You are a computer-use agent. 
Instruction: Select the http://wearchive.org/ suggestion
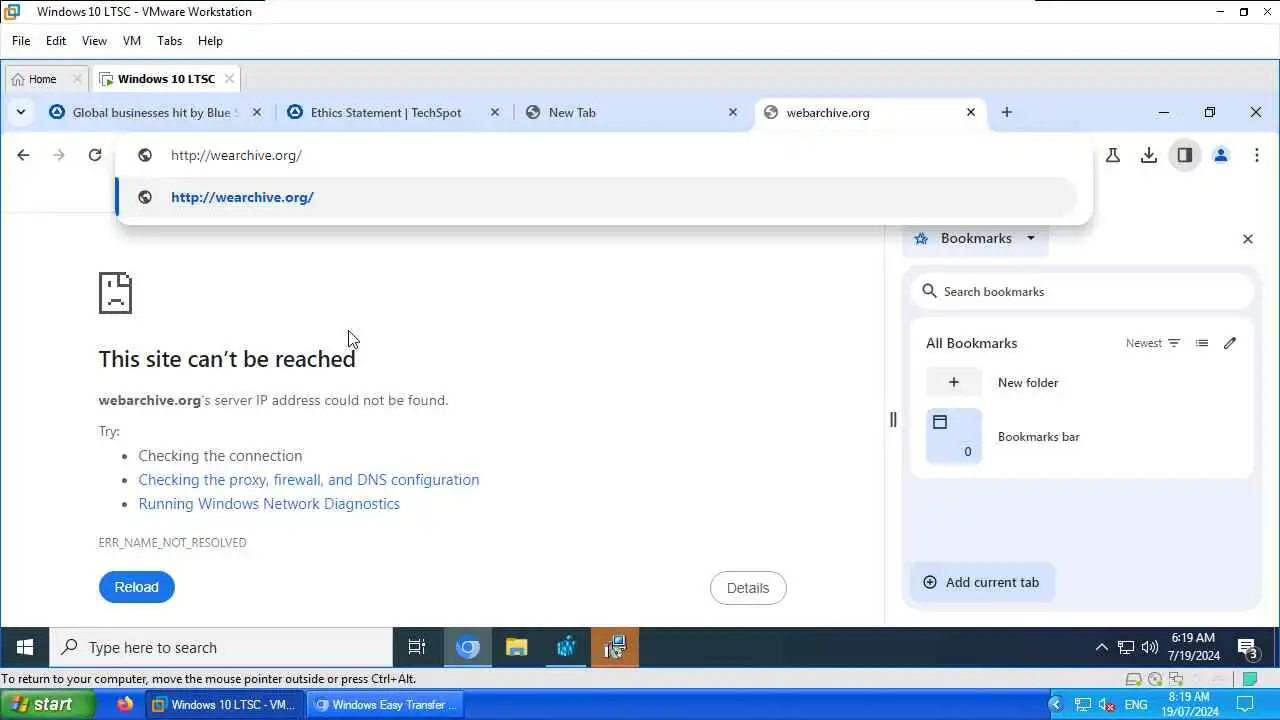click(596, 197)
